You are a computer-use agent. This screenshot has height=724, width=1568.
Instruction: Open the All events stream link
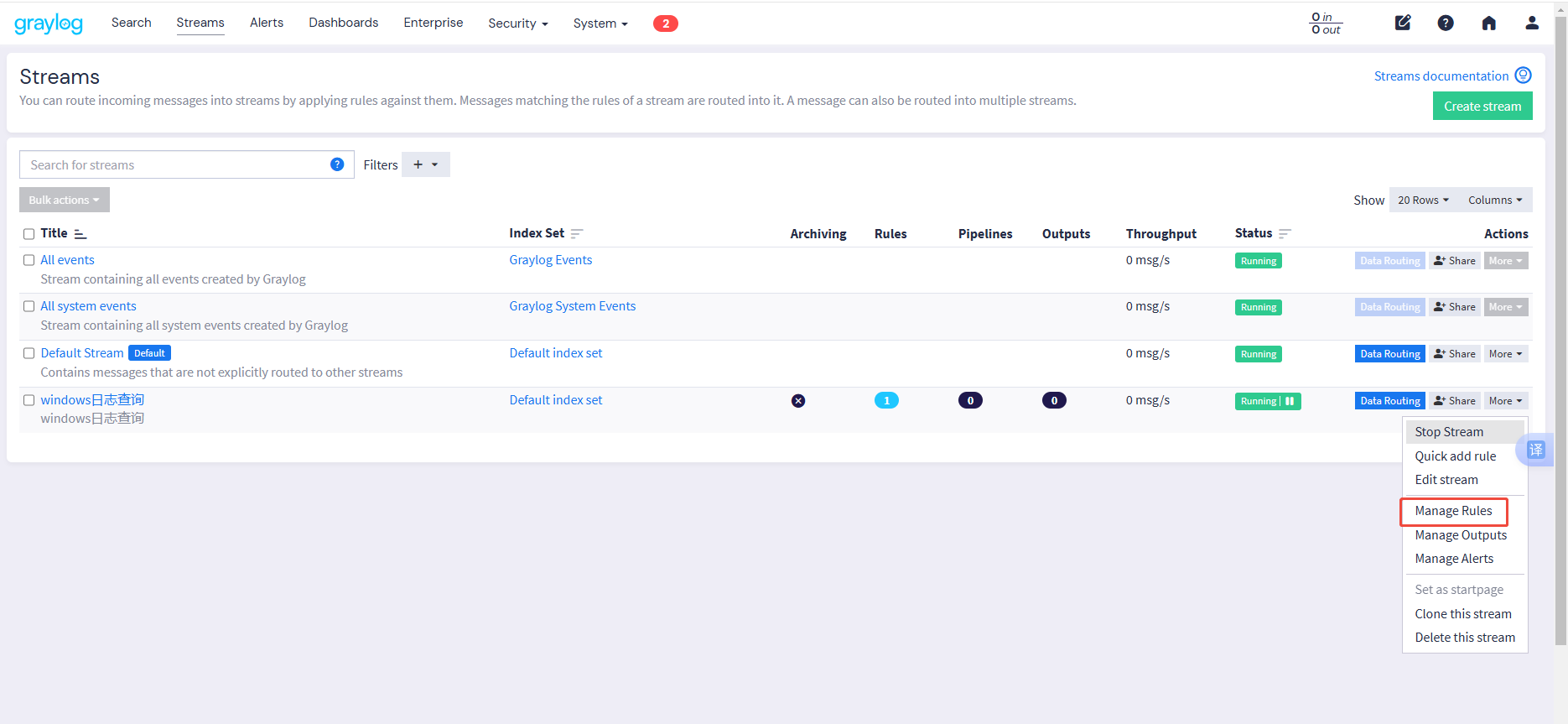click(x=67, y=260)
